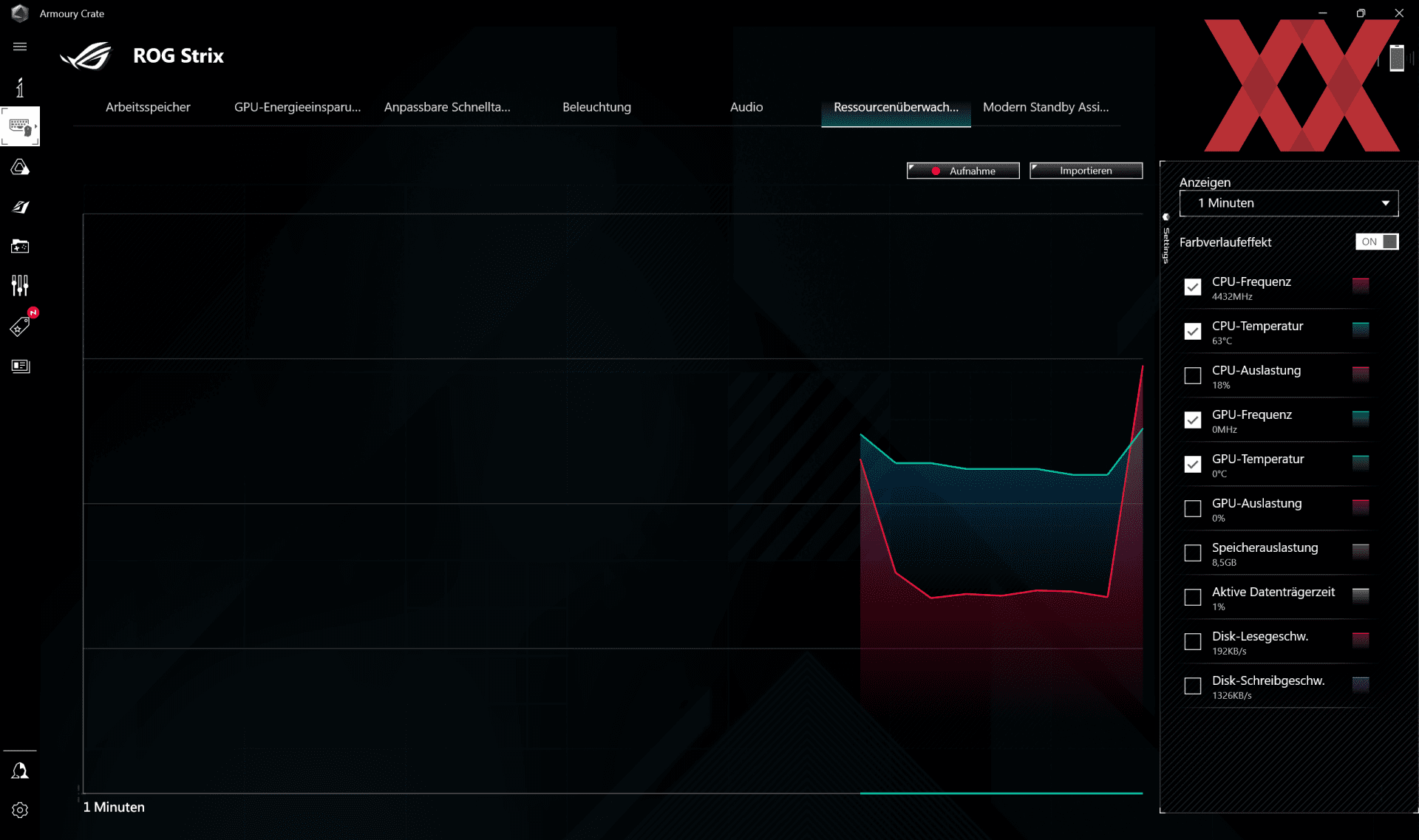Image resolution: width=1419 pixels, height=840 pixels.
Task: Open the Aura Sync triangle icon
Action: [x=20, y=168]
